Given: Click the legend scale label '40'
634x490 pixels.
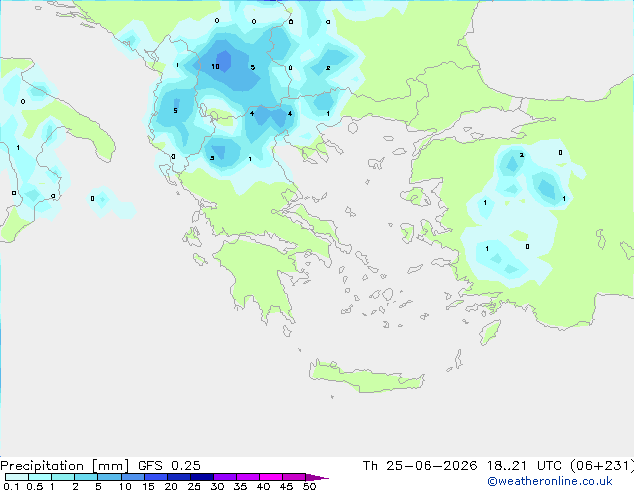Looking at the screenshot, I should point(263,486).
